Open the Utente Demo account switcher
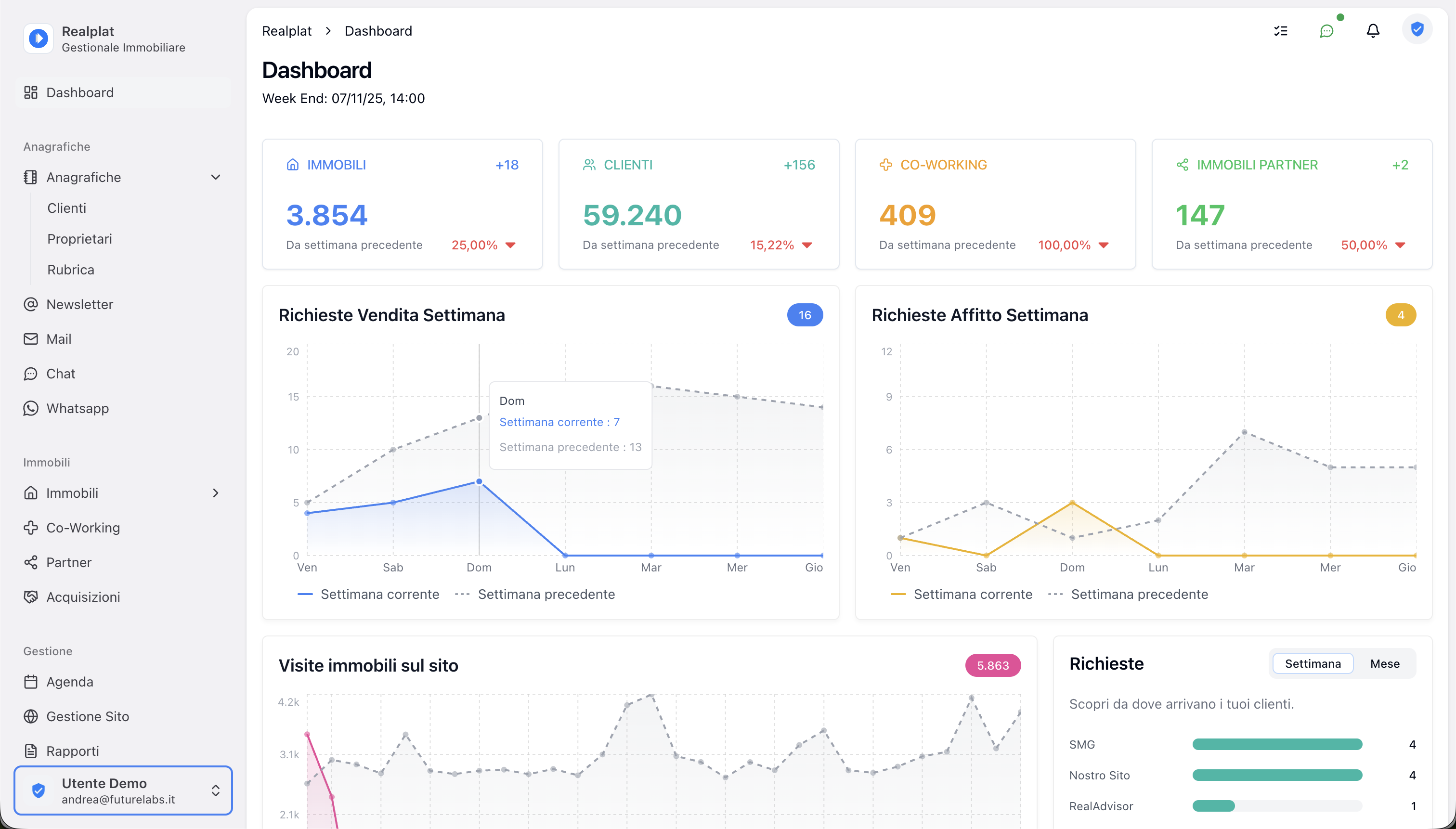 point(123,790)
